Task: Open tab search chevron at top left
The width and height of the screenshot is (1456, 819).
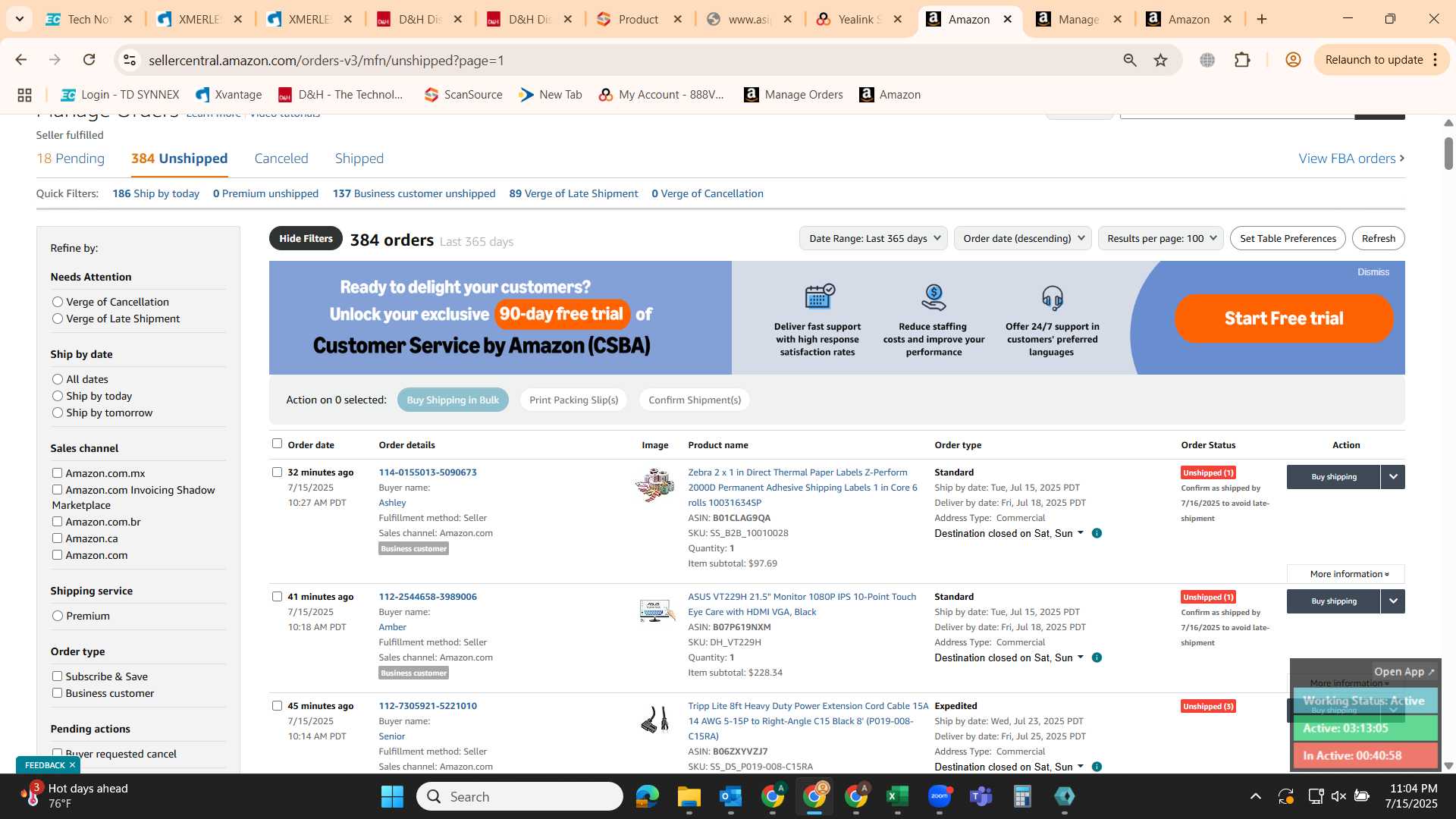Action: [19, 19]
